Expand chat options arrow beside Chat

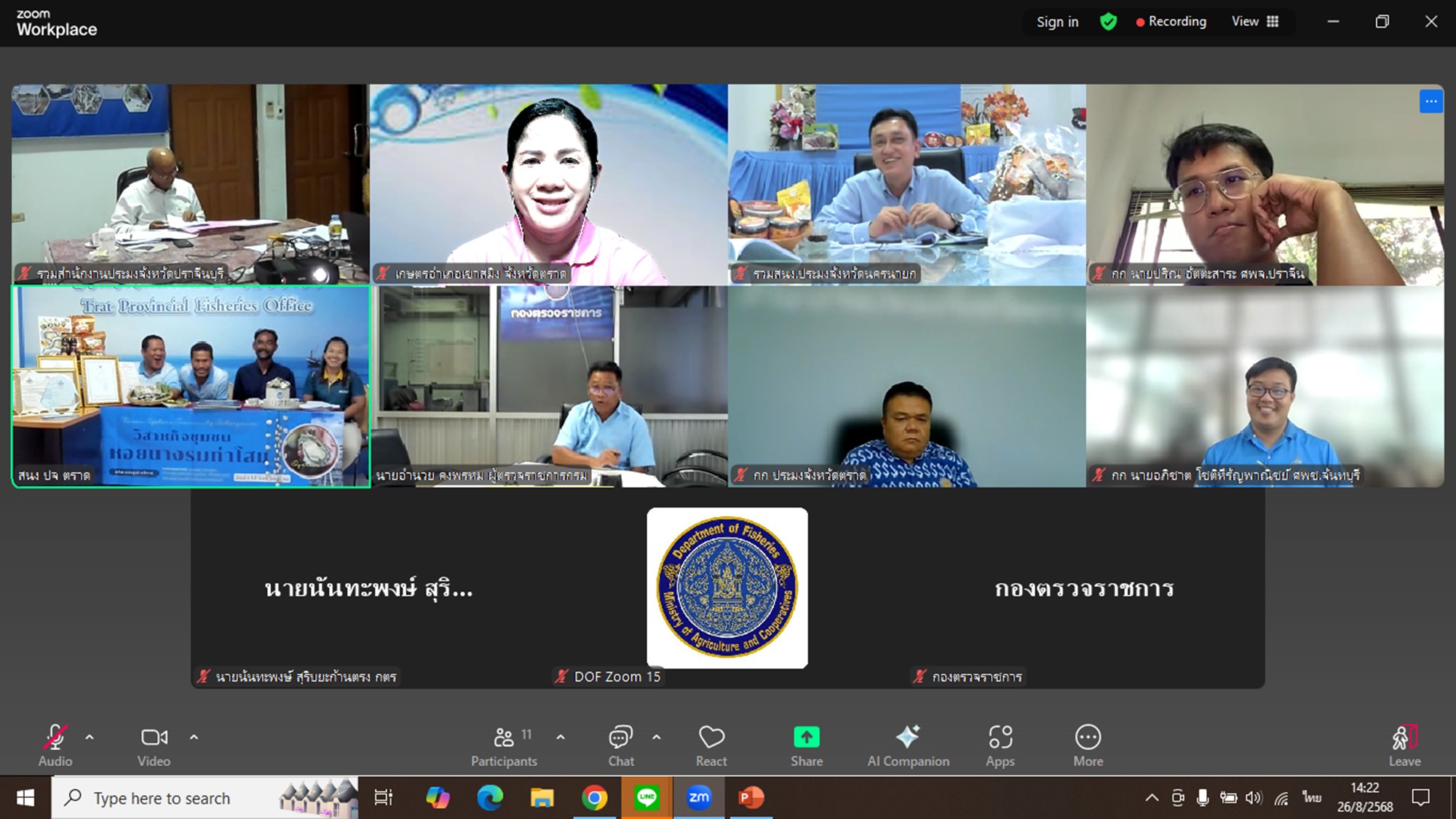coord(656,737)
